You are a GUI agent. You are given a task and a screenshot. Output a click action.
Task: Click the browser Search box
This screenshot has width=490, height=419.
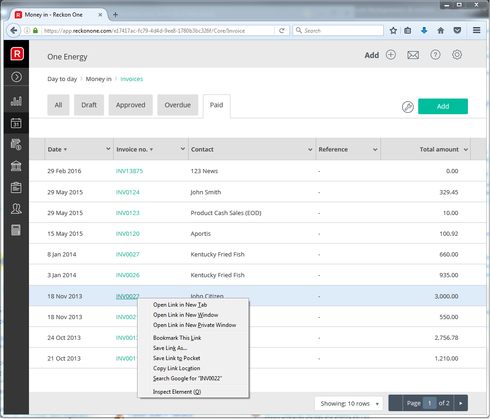pos(338,31)
